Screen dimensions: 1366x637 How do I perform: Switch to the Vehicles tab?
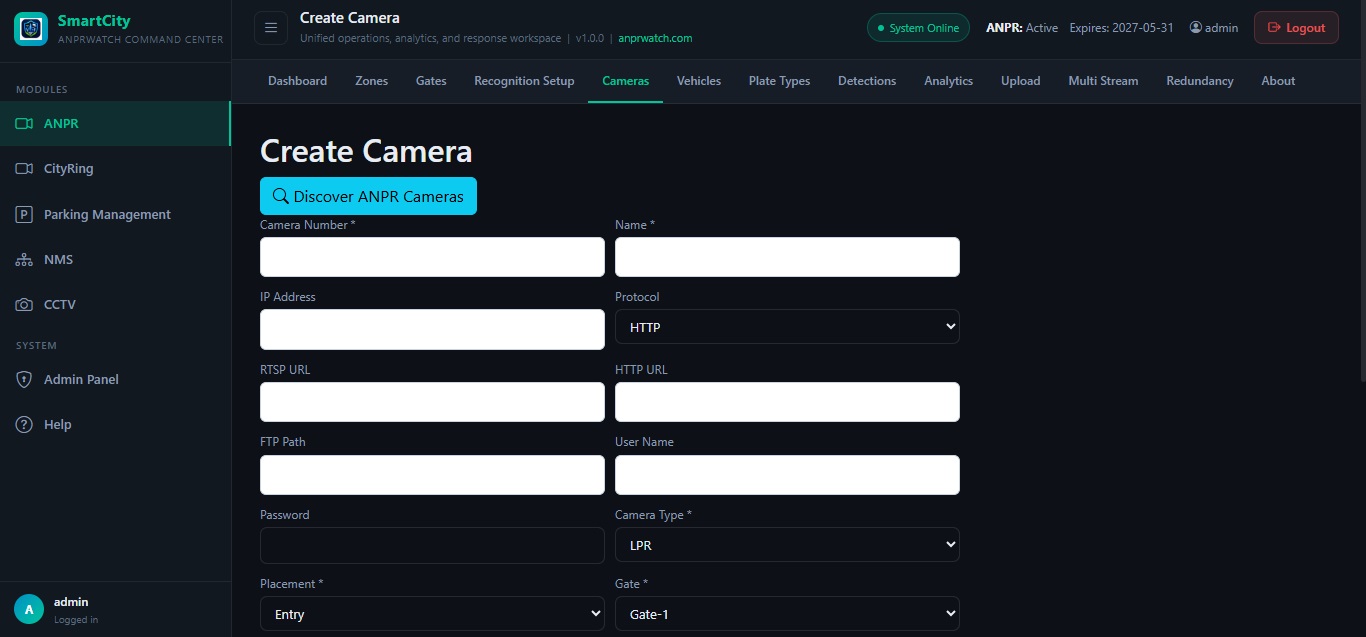click(698, 81)
